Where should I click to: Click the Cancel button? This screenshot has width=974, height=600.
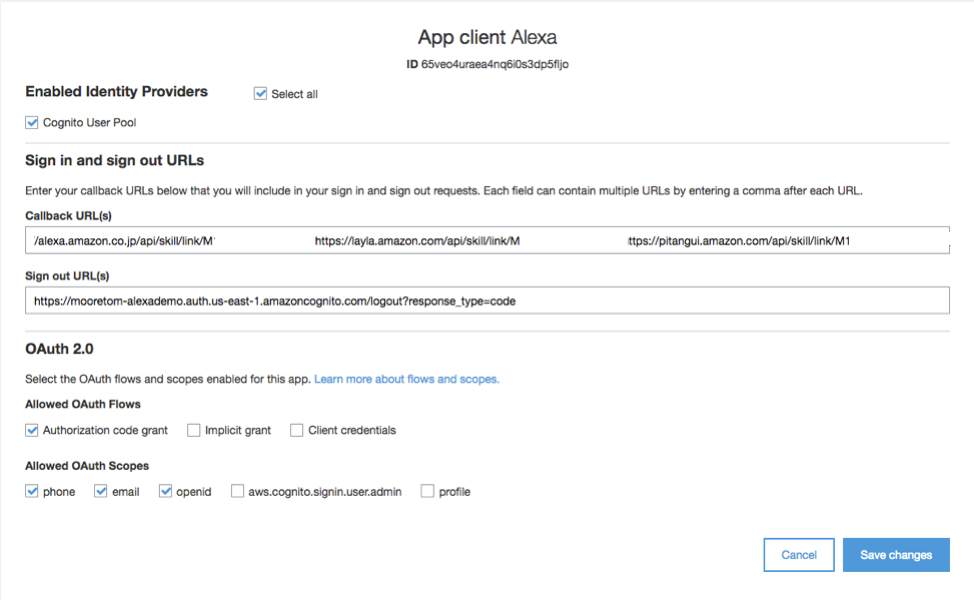798,554
